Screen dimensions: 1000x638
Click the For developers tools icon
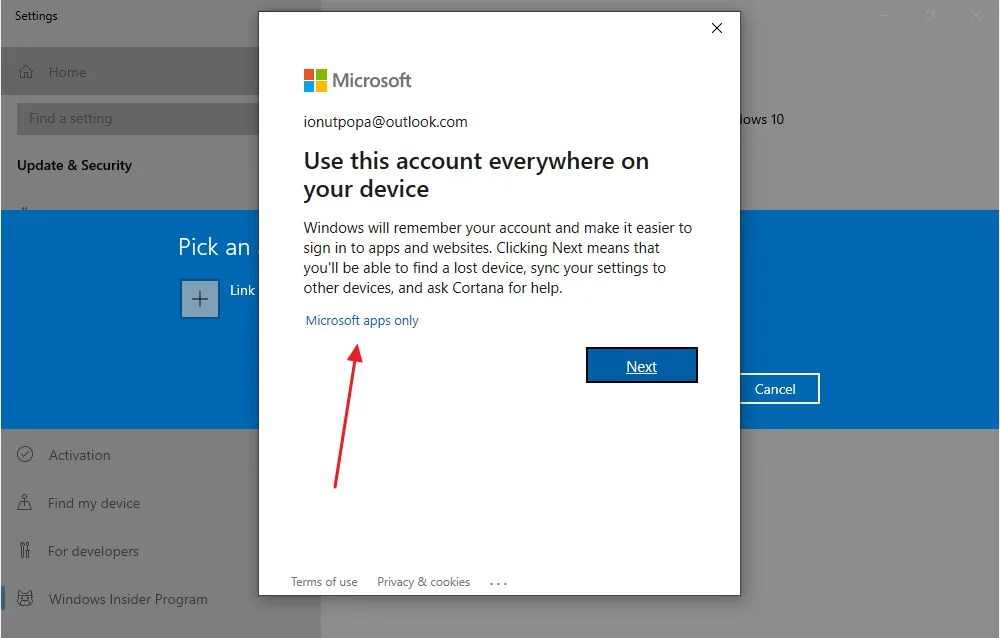(x=25, y=550)
